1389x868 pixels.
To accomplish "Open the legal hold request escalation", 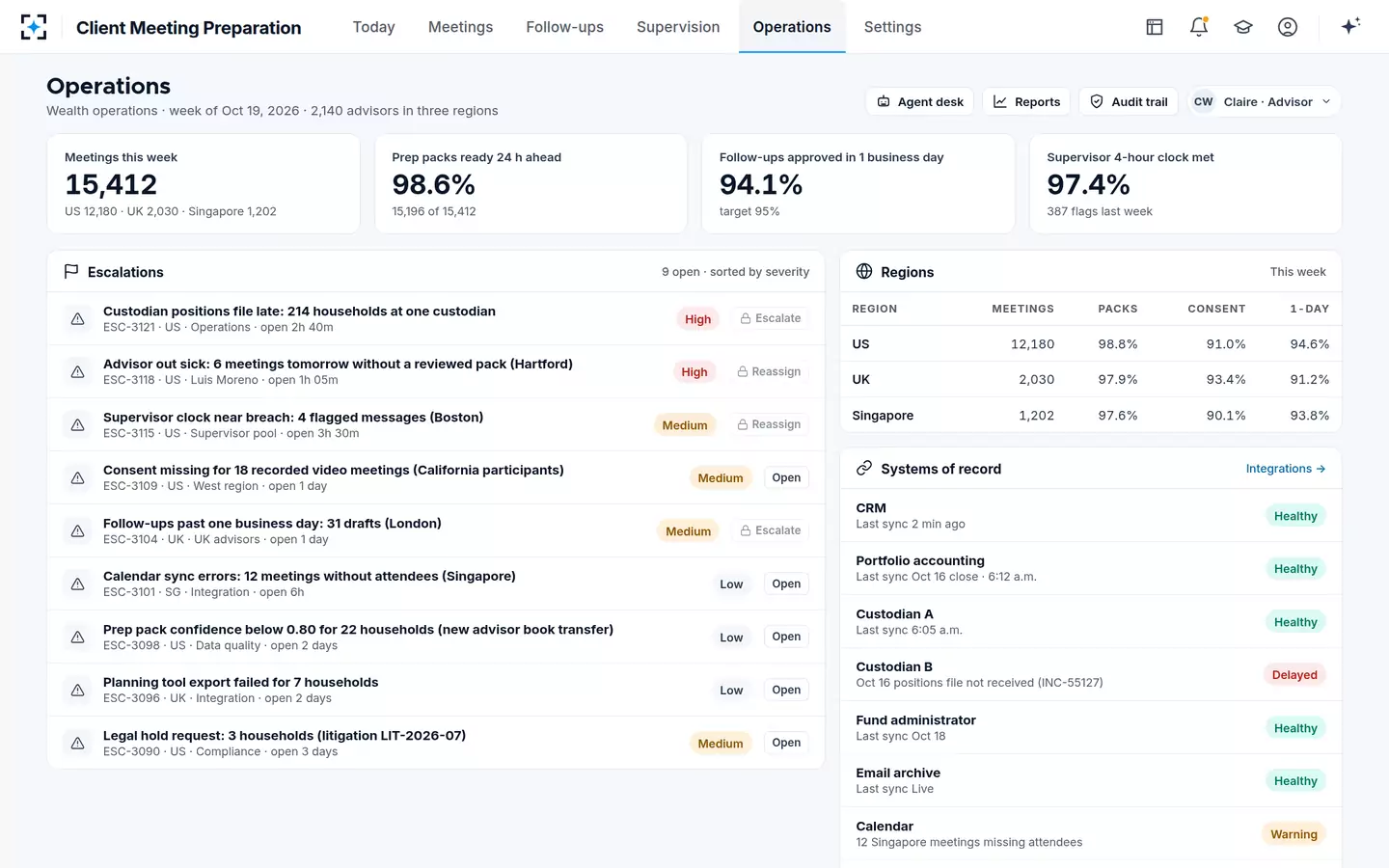I will 786,743.
